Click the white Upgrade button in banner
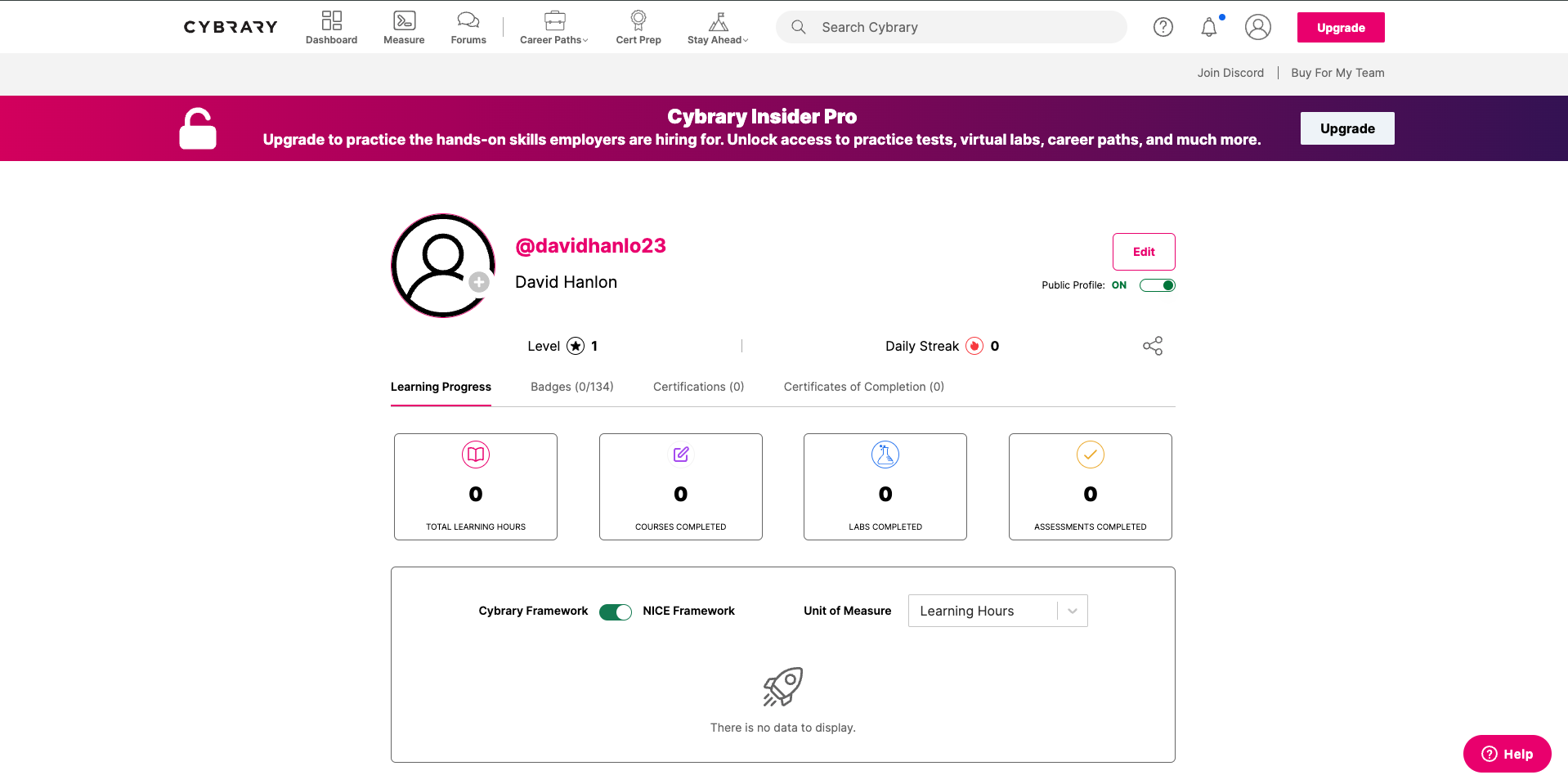Screen dimensions: 1568x784 pos(1347,128)
